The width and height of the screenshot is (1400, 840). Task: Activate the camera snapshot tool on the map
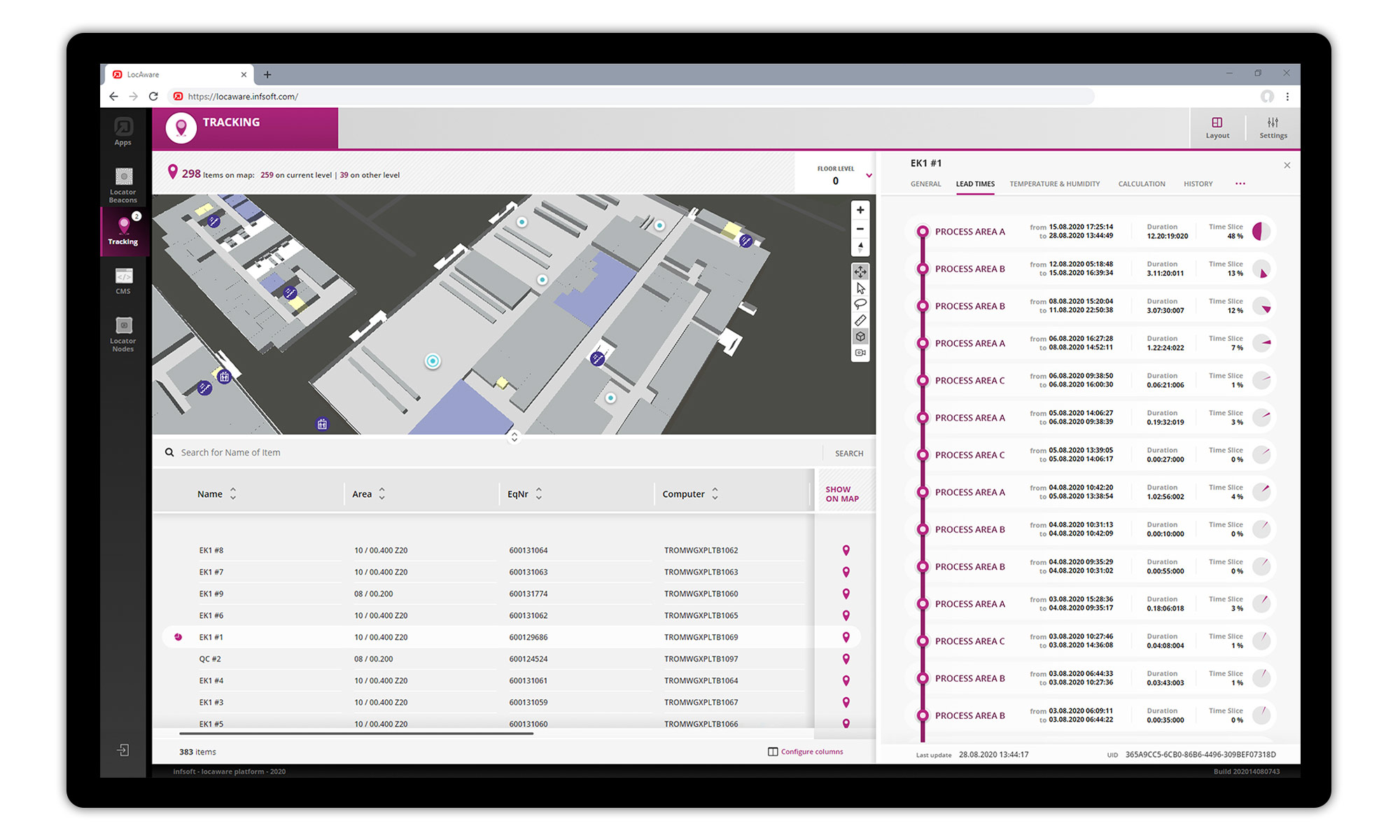pos(860,353)
